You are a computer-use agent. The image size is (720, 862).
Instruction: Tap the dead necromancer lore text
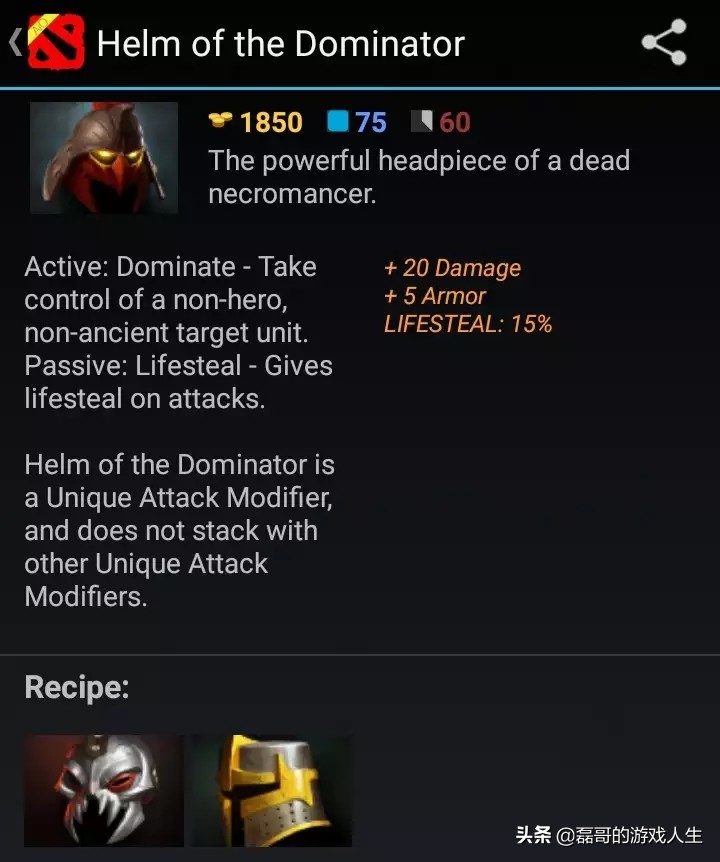(419, 177)
